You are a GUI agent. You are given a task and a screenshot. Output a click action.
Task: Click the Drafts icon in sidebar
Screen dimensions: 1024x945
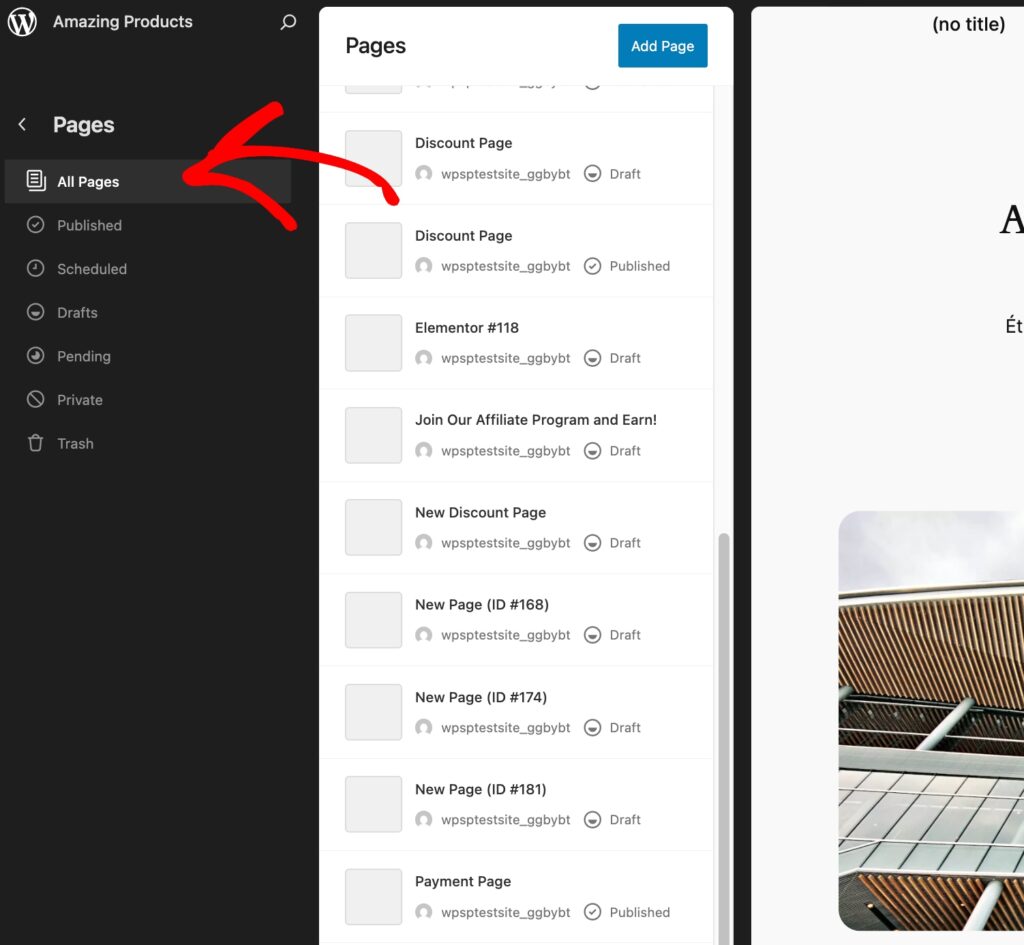click(36, 312)
